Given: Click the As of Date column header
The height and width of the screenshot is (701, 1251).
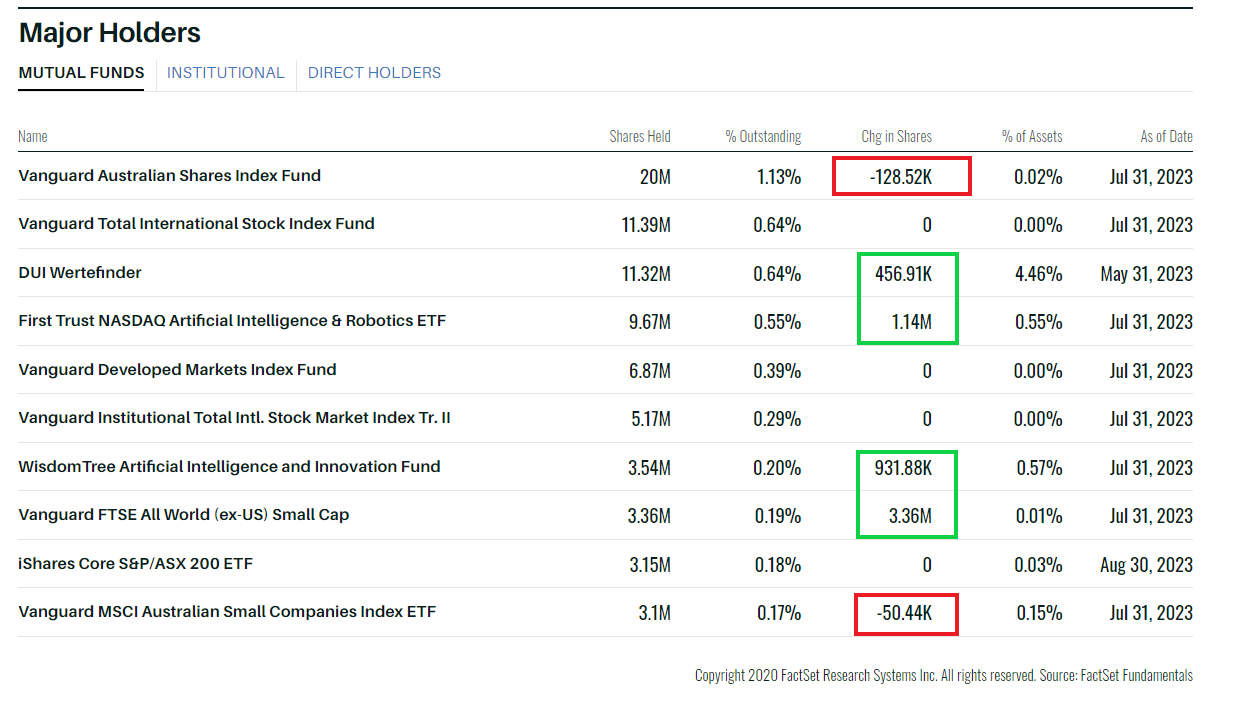Looking at the screenshot, I should tap(1166, 137).
